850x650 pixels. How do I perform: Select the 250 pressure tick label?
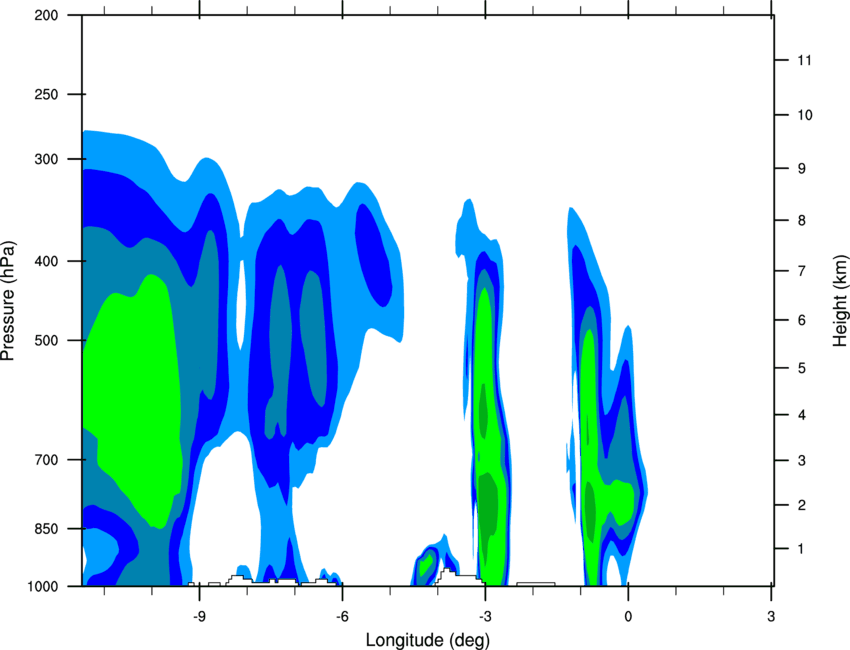click(x=46, y=94)
